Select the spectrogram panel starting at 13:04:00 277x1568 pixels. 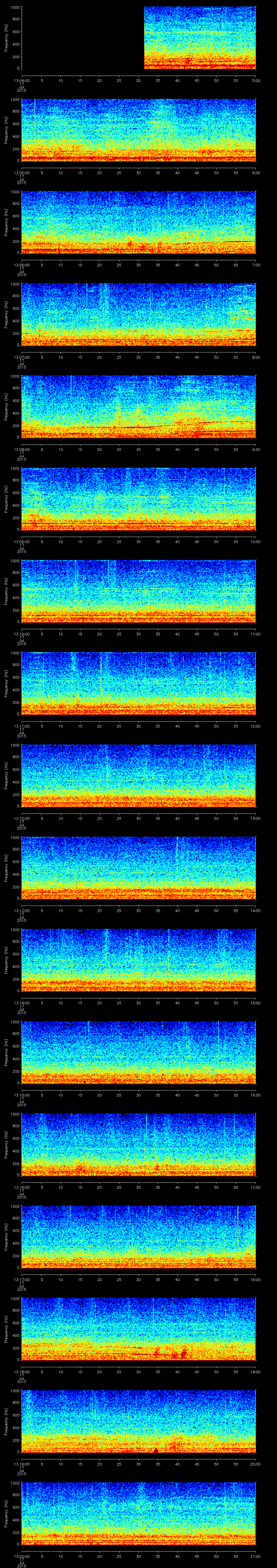click(139, 38)
